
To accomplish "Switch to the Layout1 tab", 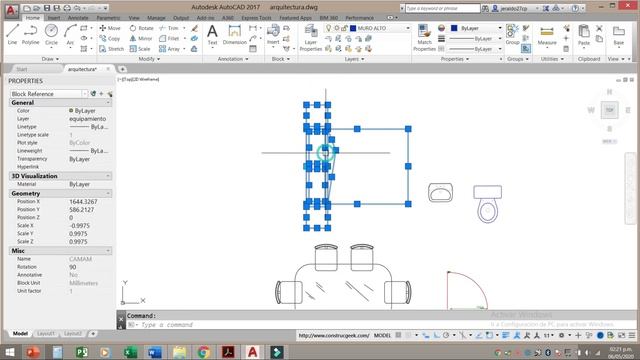I will 45,333.
